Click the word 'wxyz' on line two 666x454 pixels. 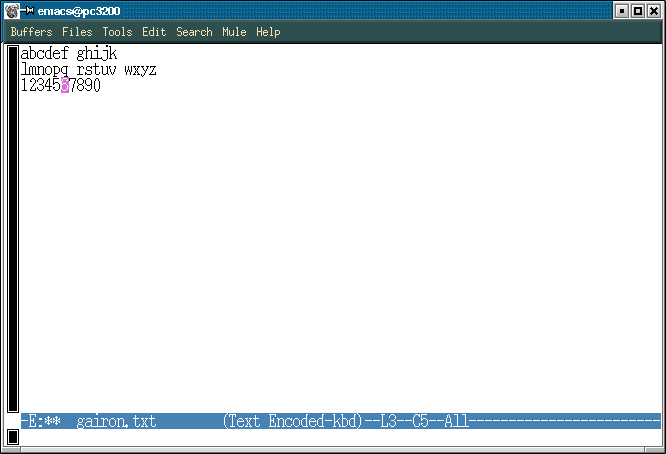[x=140, y=70]
